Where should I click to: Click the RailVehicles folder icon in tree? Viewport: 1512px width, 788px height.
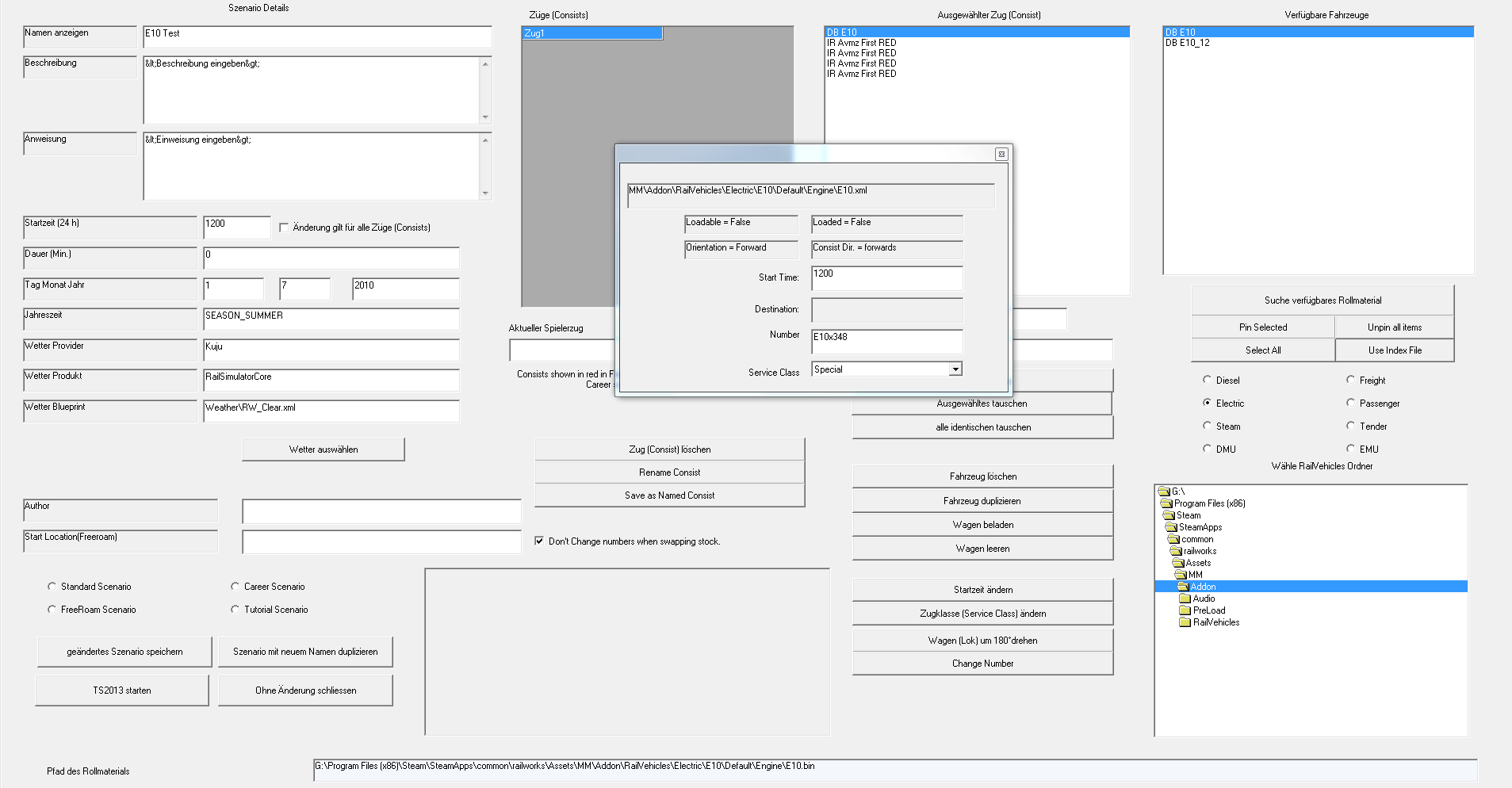[x=1185, y=622]
